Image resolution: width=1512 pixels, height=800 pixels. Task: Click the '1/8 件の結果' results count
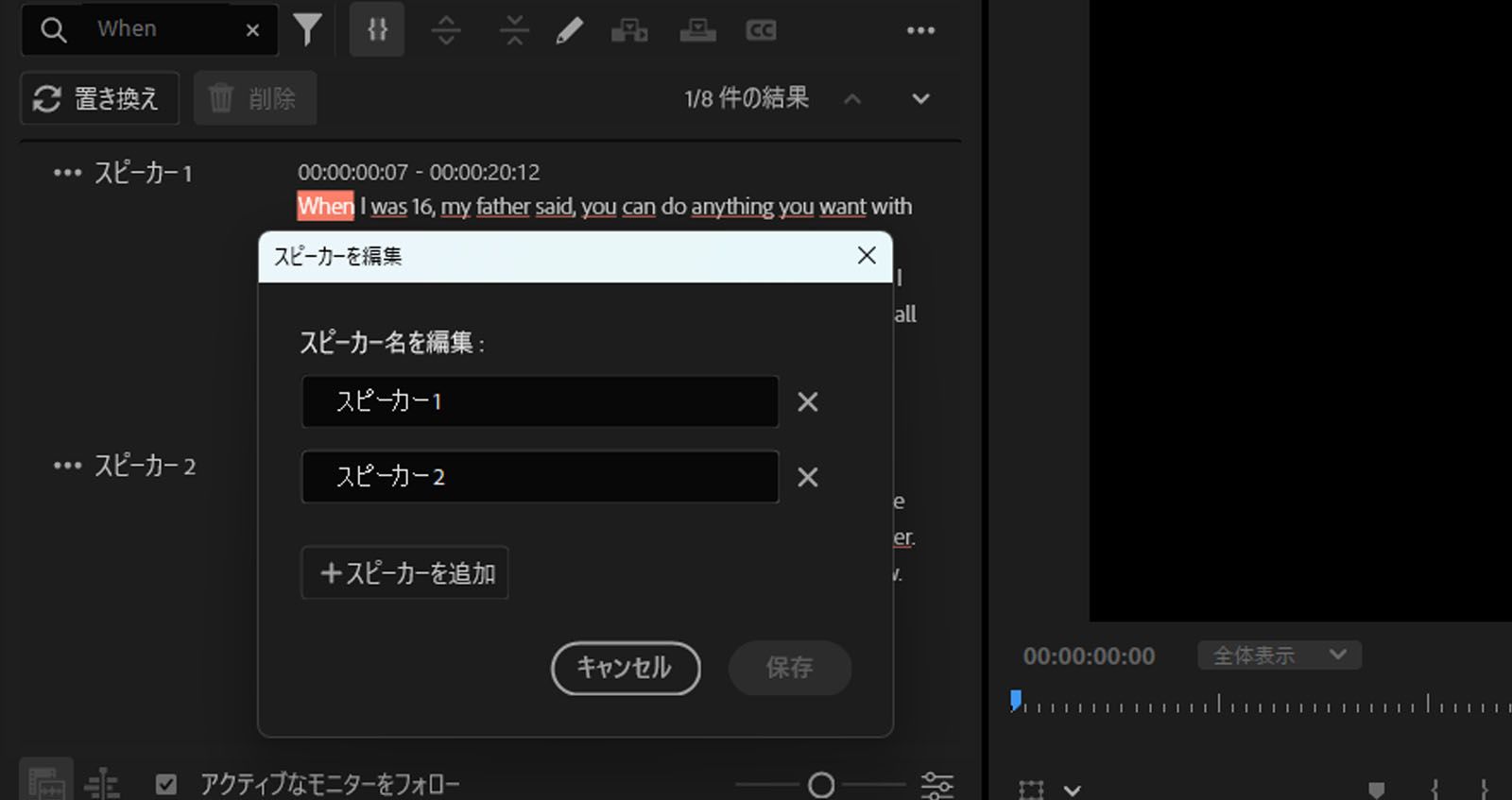click(x=747, y=98)
